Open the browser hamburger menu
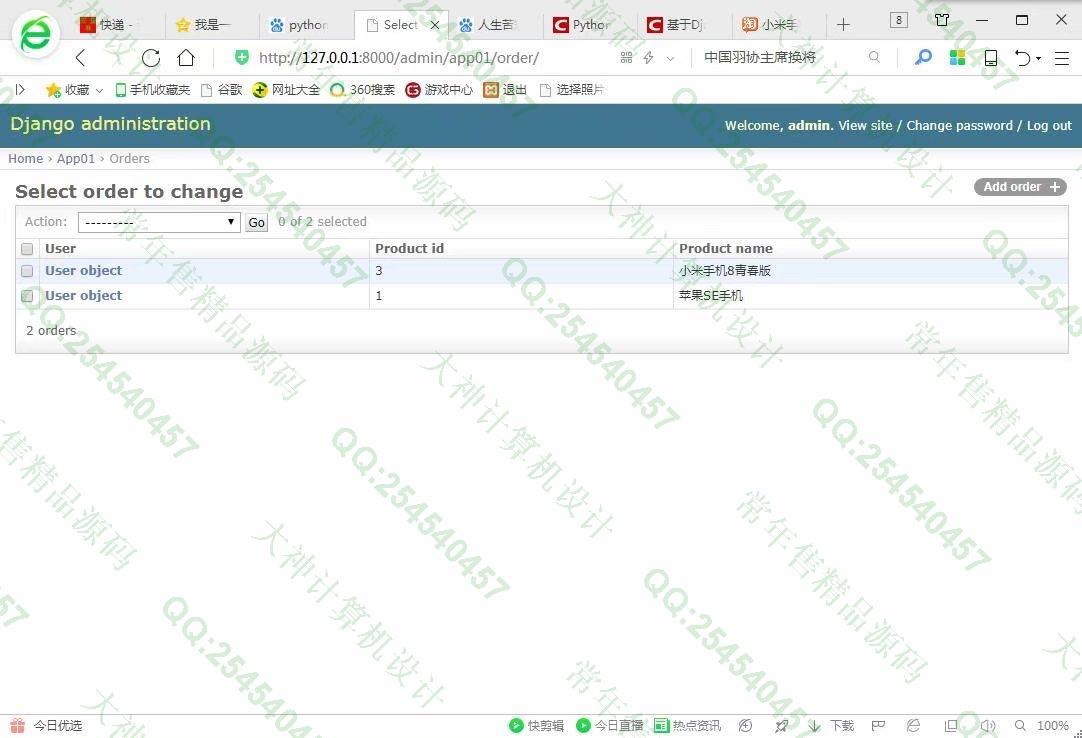 1062,58
